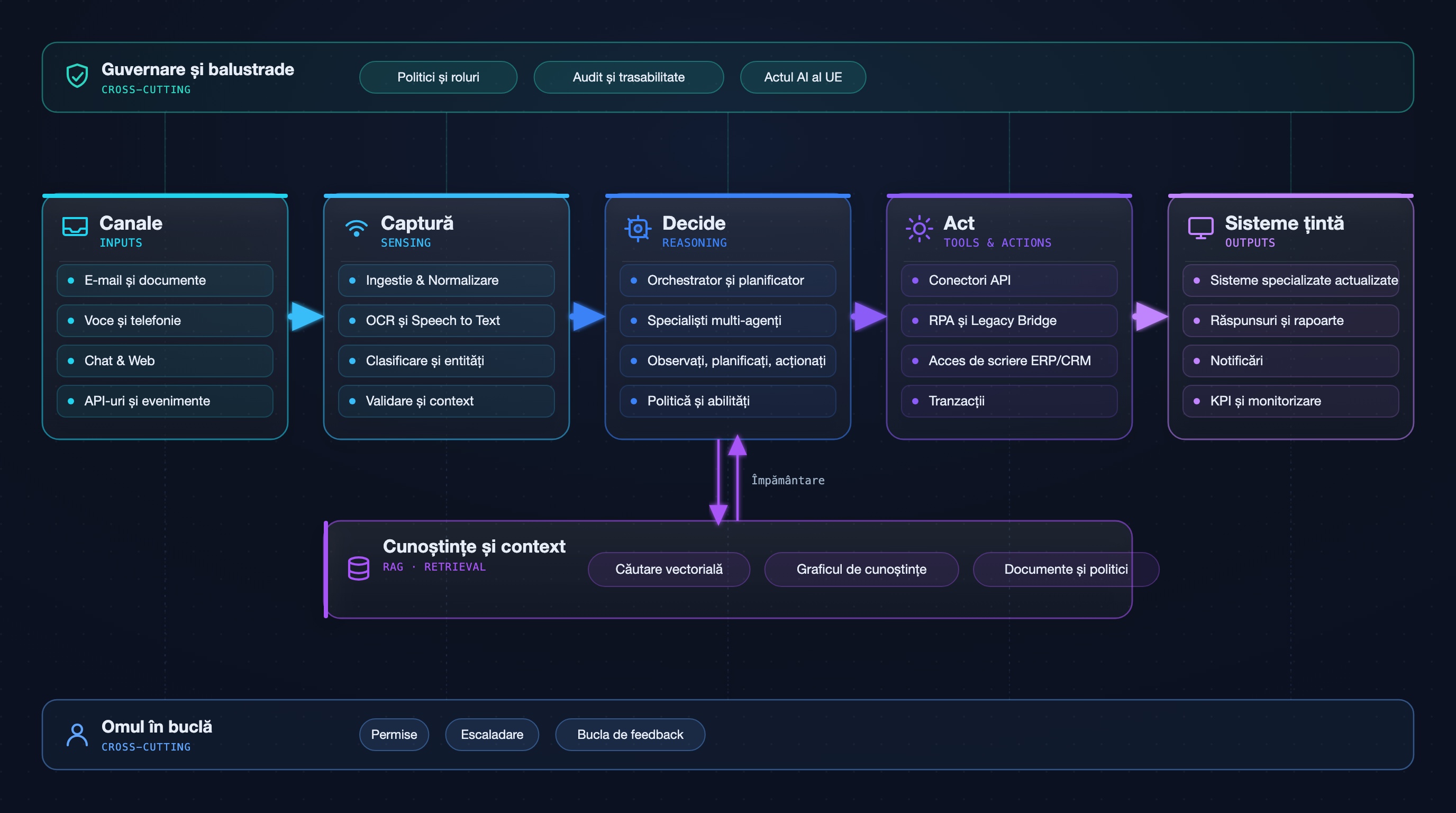Click the OCR și Speech to Text item
The width and height of the screenshot is (1456, 813).
click(446, 321)
